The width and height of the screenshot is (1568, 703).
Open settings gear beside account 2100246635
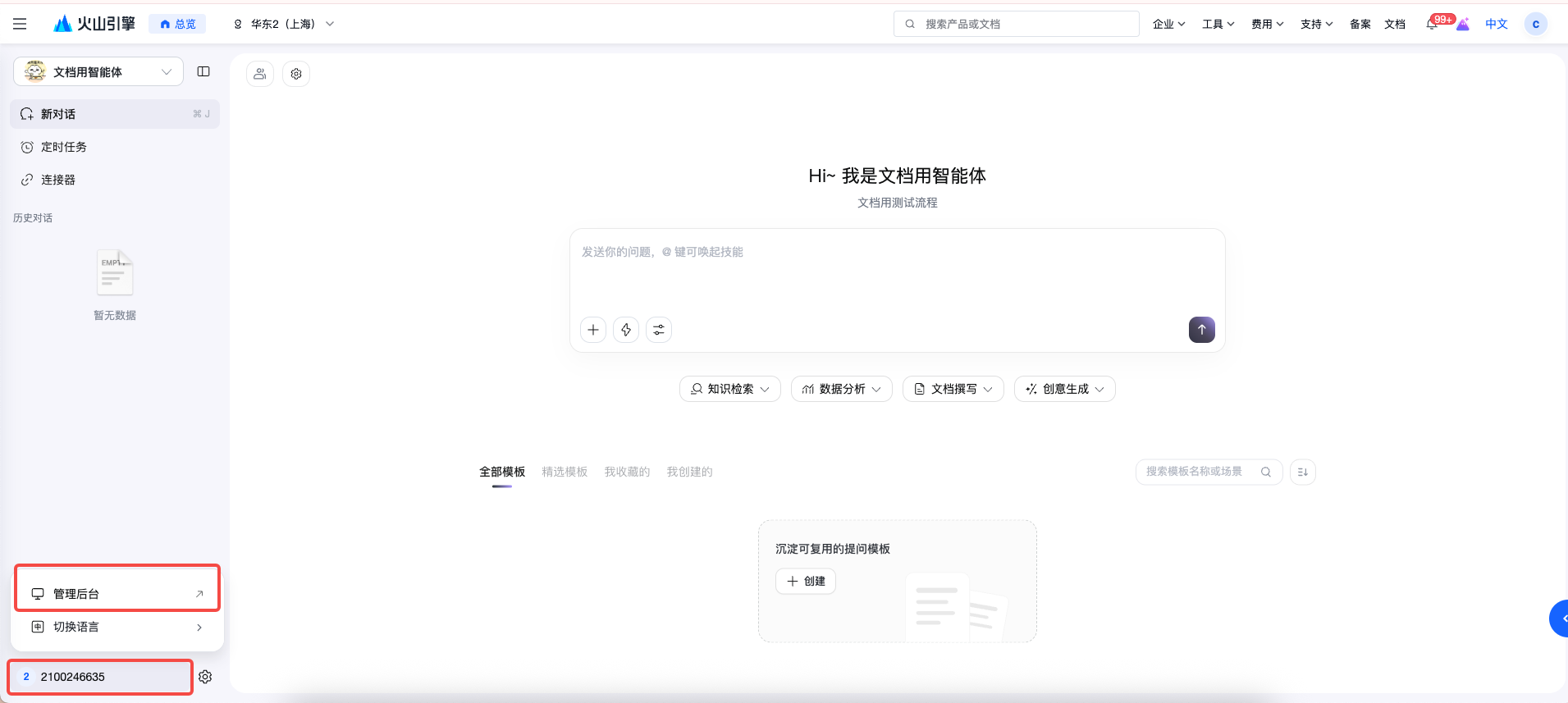coord(205,677)
